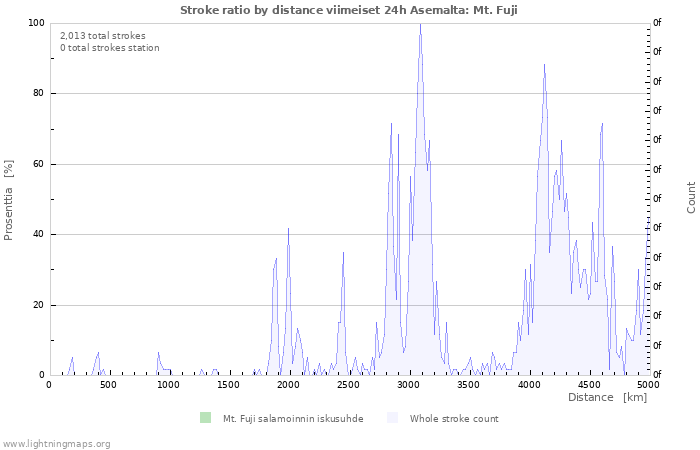700x450 pixels.
Task: Click the y-axis tick label 20
Action: pyautogui.click(x=38, y=305)
